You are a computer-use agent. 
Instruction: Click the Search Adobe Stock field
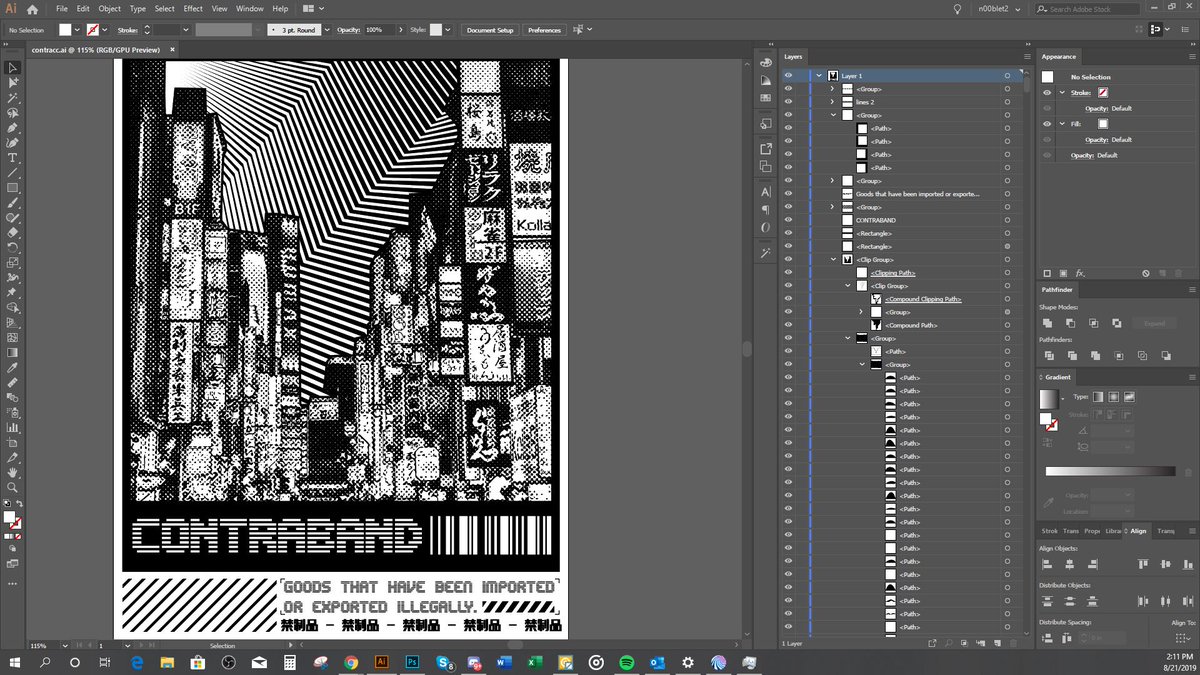pos(1090,9)
